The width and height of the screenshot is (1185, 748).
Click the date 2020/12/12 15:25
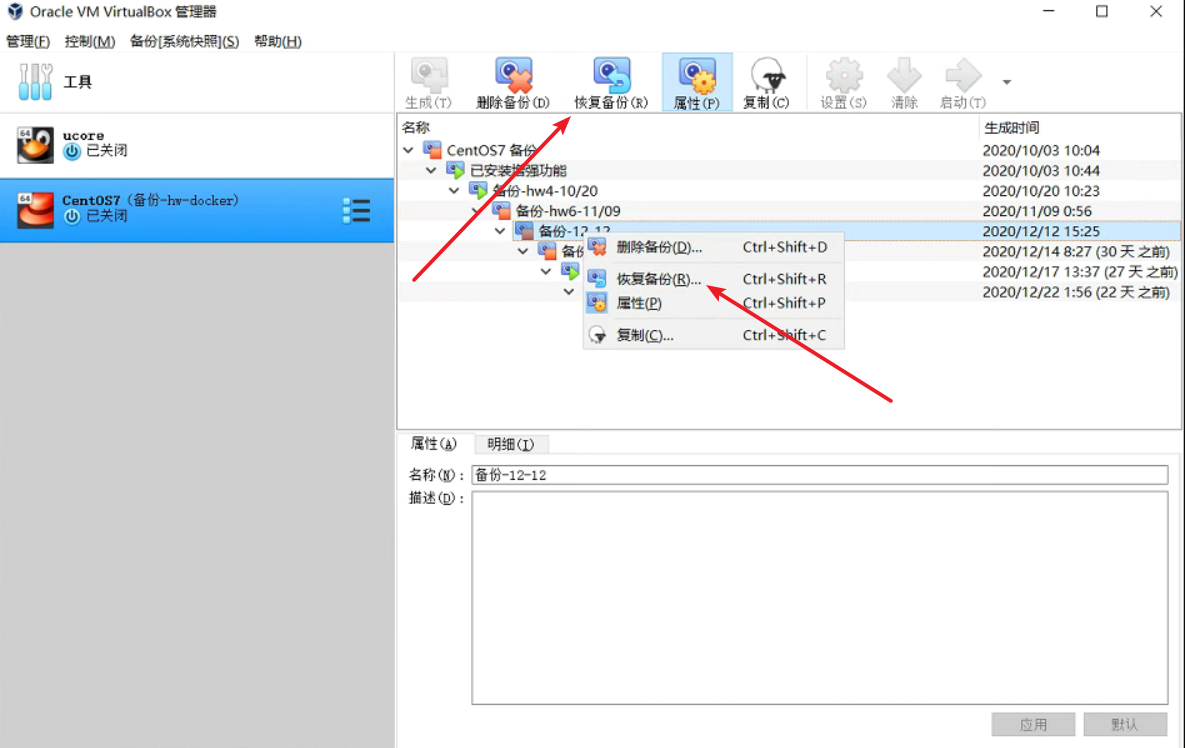pyautogui.click(x=1041, y=231)
